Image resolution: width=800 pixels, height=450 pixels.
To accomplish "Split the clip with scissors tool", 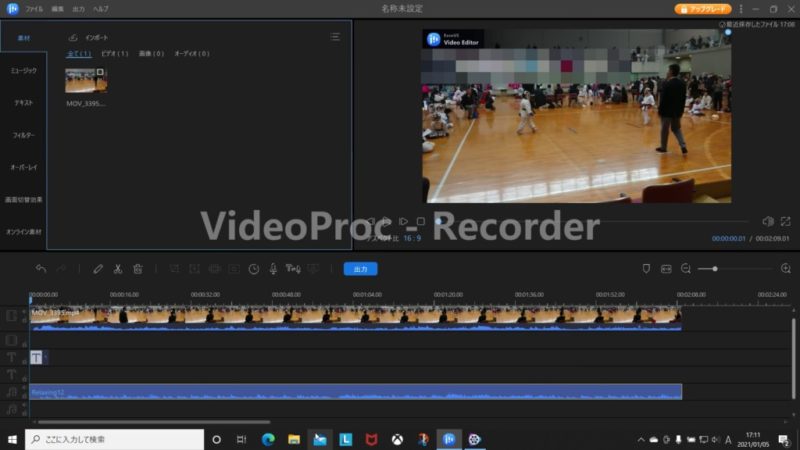I will 118,269.
